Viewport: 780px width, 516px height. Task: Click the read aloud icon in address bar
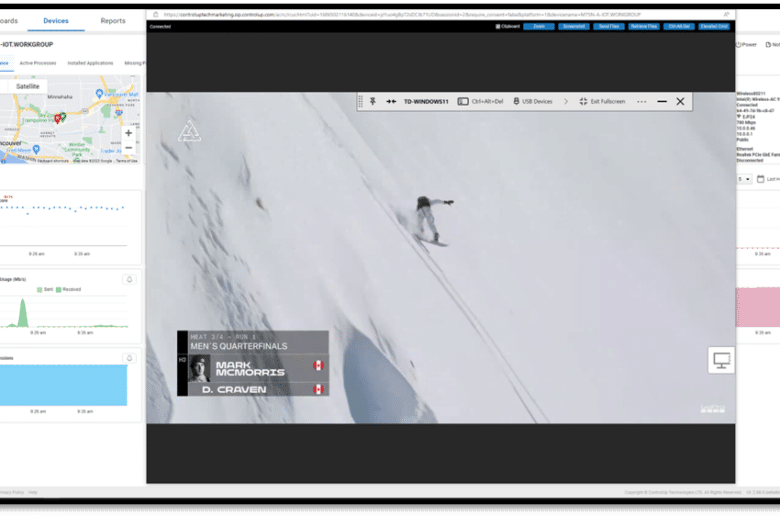pos(726,14)
